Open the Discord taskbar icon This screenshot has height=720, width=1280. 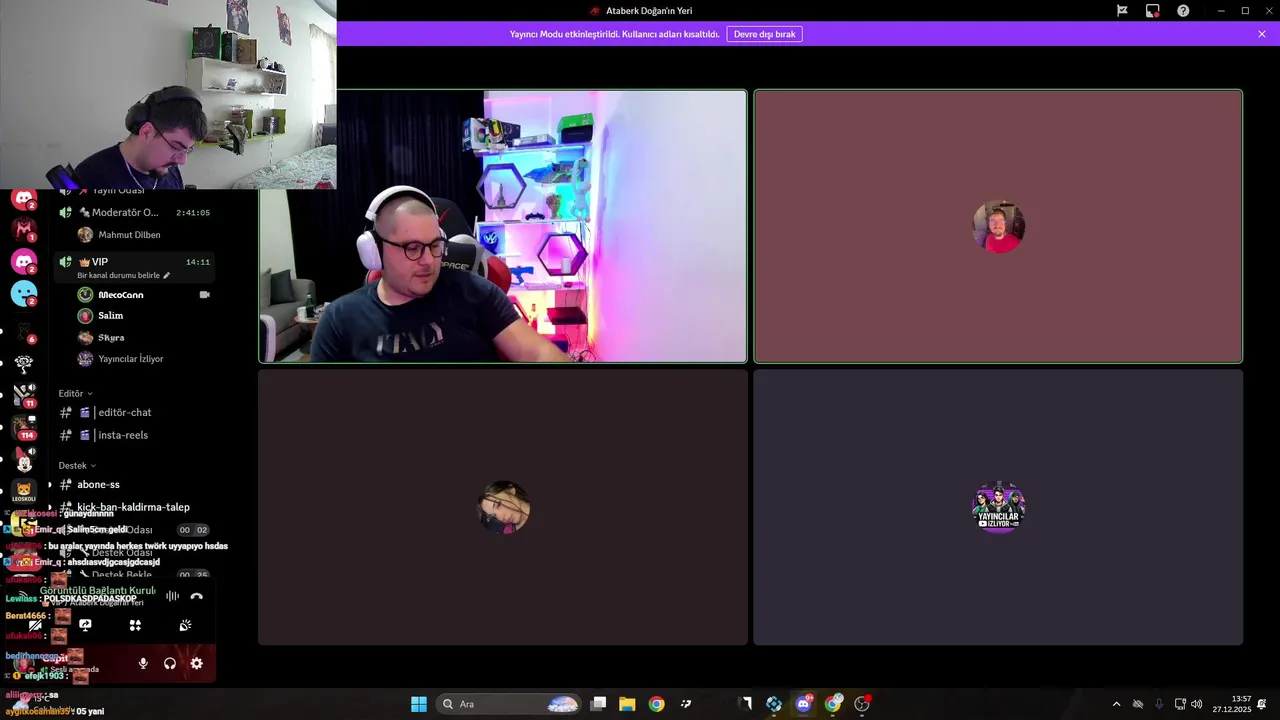coord(803,704)
